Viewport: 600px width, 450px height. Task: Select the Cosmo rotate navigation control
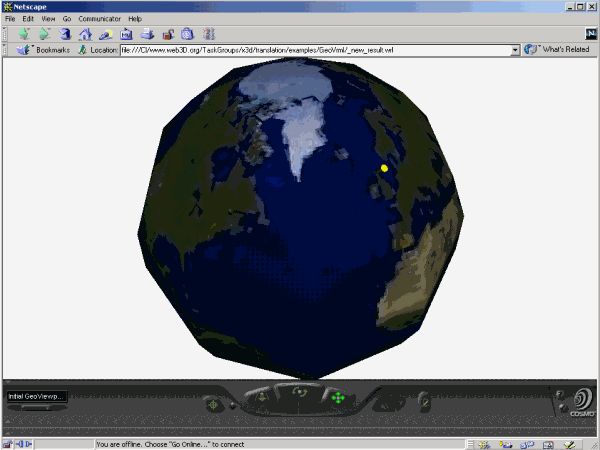tap(299, 393)
